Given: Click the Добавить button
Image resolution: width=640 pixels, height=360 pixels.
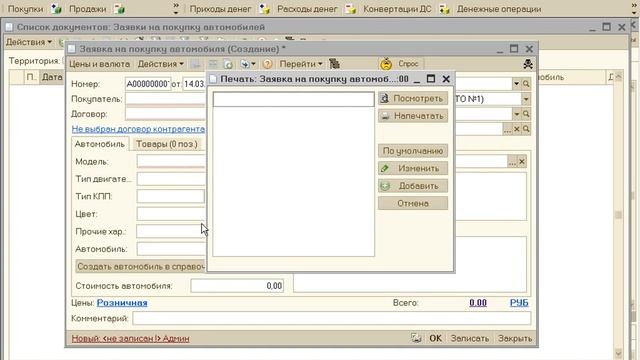Looking at the screenshot, I should coord(413,186).
